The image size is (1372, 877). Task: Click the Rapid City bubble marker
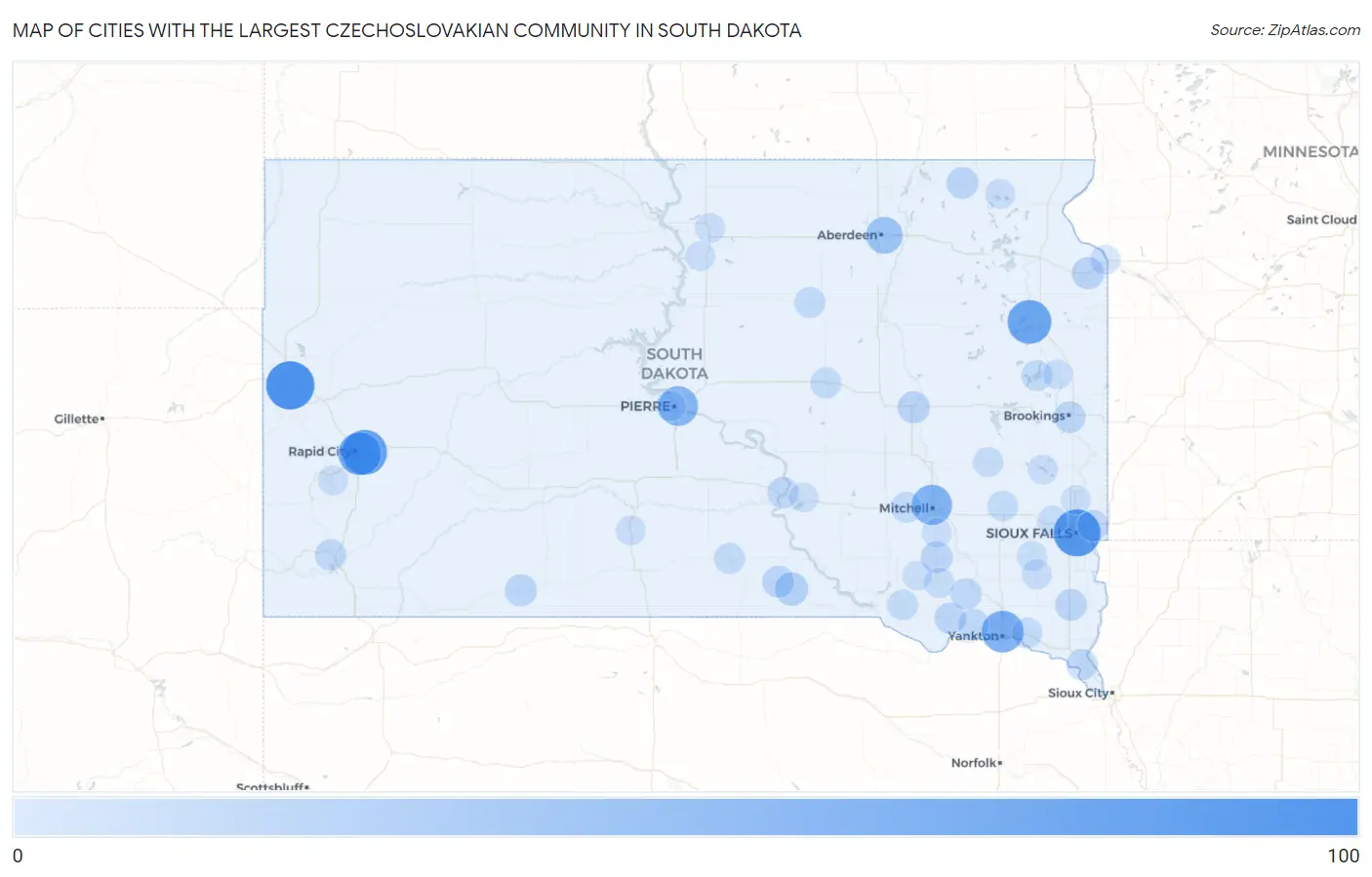click(362, 453)
